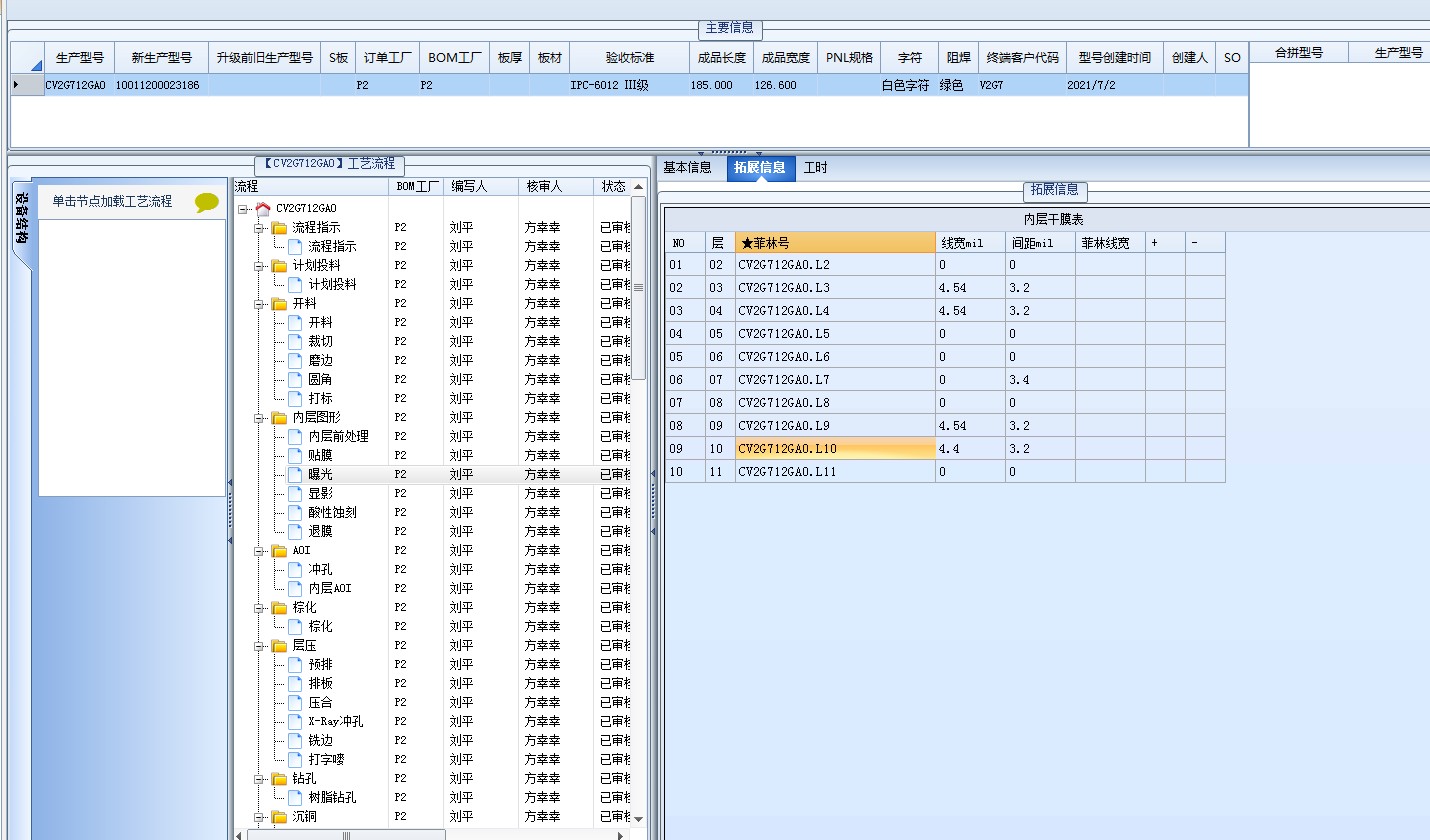Click the CV2G712GA0.L3 film number cell
Screen dimensions: 1430x840
835,288
